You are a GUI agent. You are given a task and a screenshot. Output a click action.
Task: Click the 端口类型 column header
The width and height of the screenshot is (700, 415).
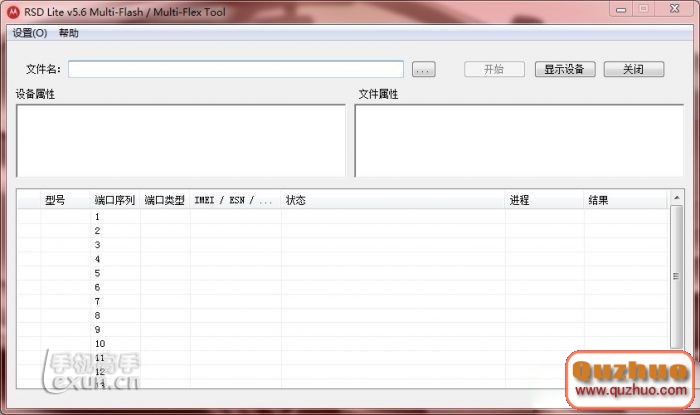click(x=165, y=200)
